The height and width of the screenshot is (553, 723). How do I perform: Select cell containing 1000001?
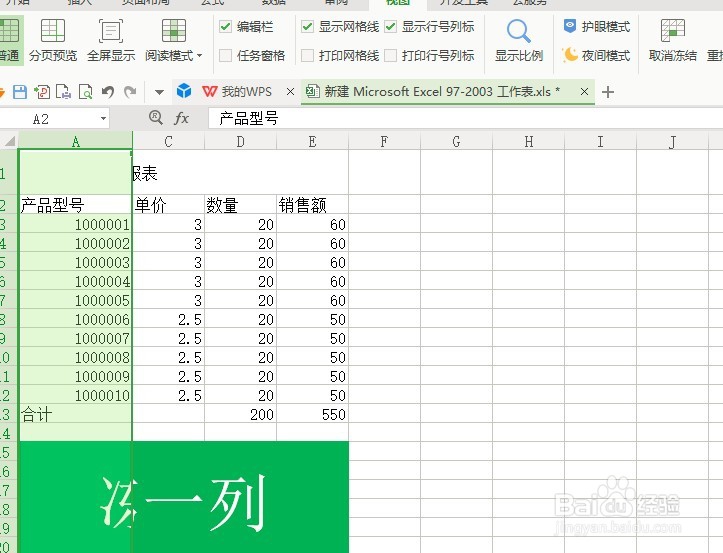(75, 224)
